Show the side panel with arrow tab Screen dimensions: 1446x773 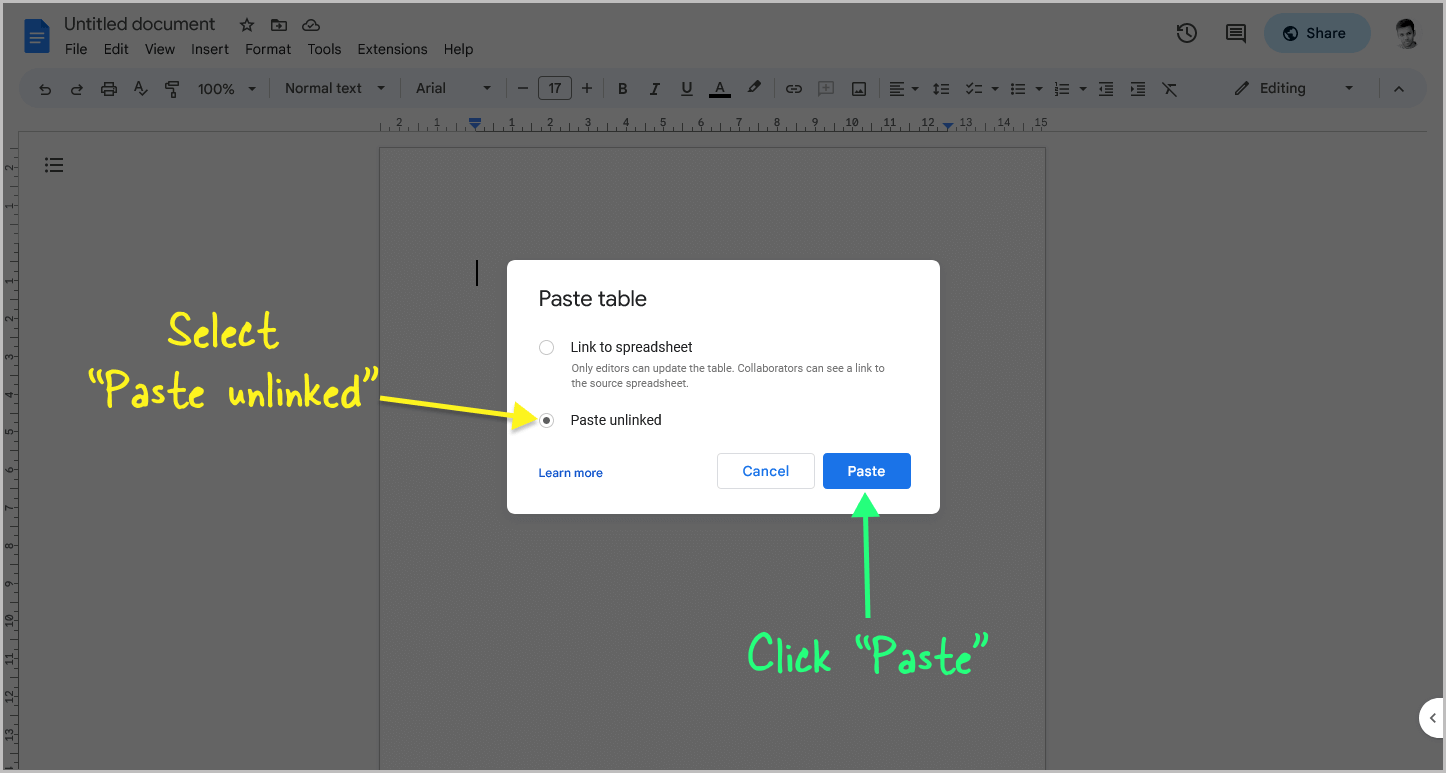pos(1432,718)
